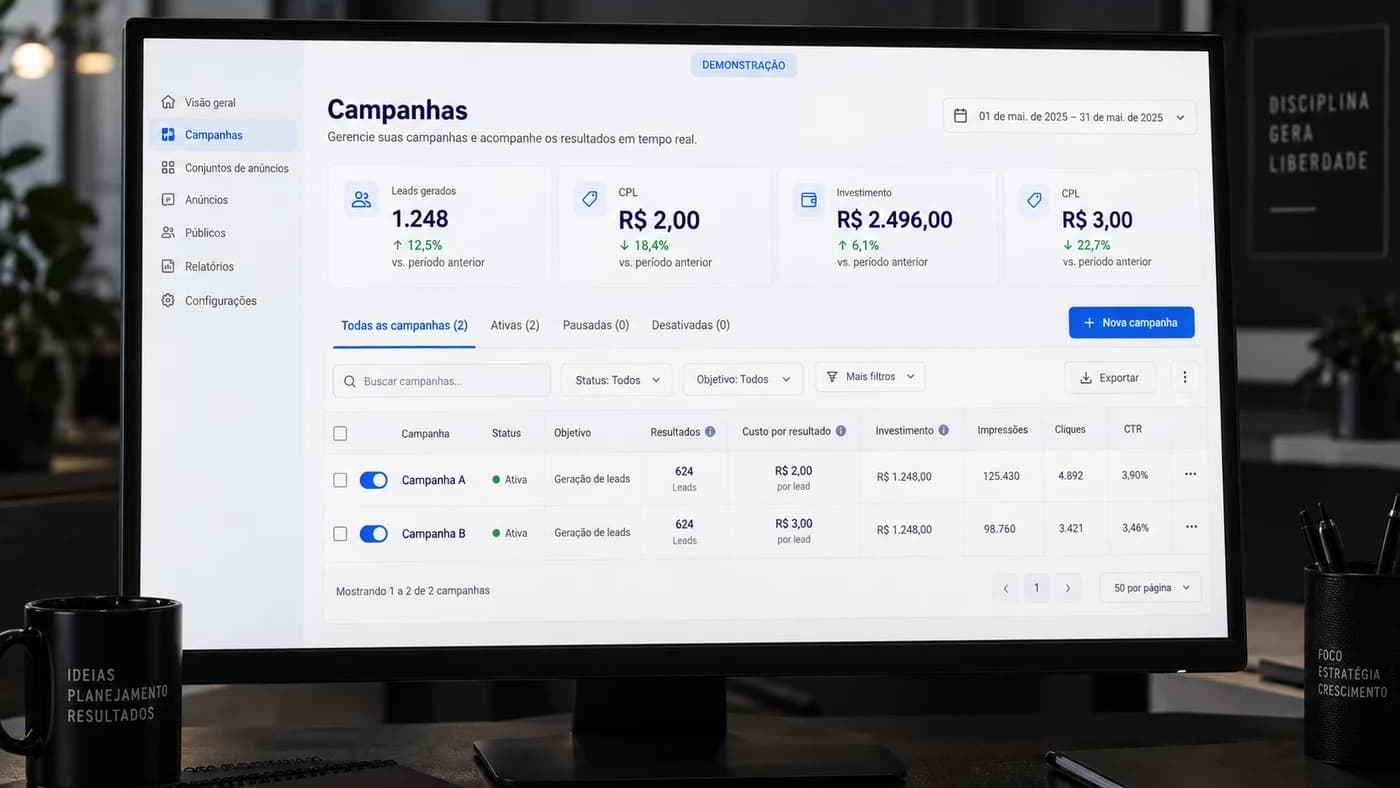Open the Objetivo: Todos dropdown
The image size is (1400, 788).
pos(743,380)
